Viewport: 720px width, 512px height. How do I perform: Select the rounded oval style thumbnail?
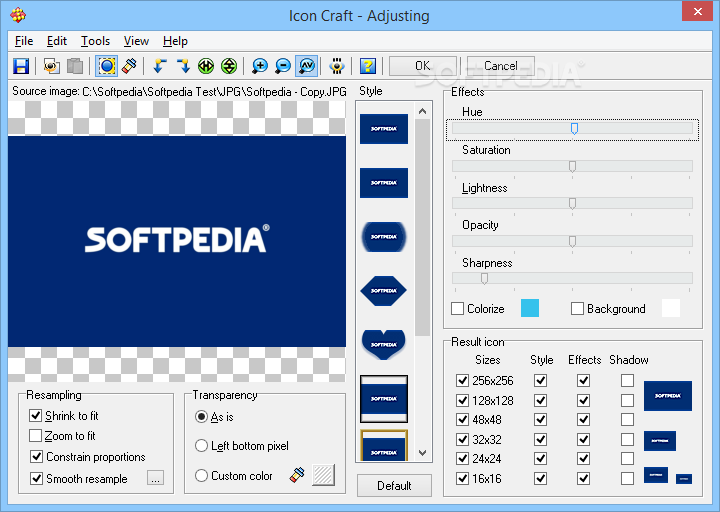point(384,237)
